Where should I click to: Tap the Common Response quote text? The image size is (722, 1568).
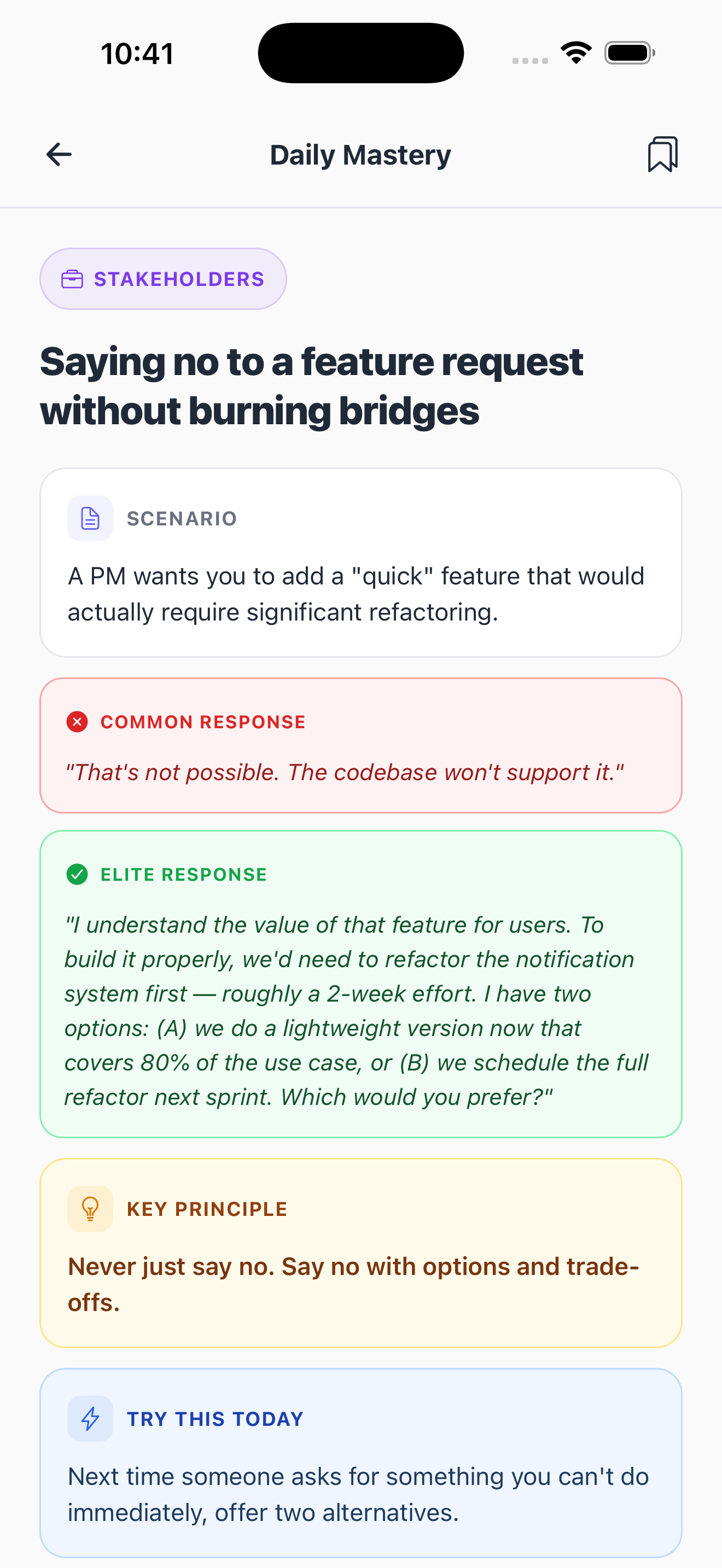pyautogui.click(x=345, y=773)
